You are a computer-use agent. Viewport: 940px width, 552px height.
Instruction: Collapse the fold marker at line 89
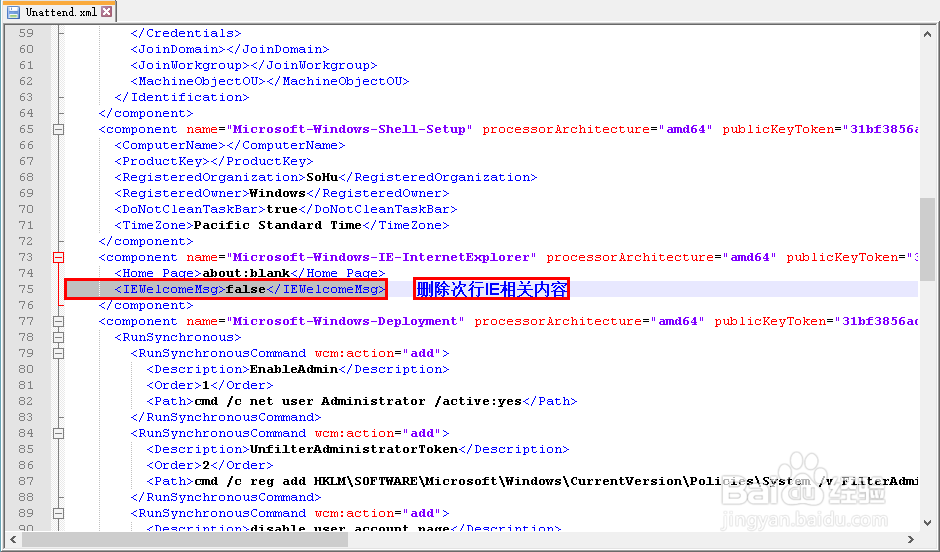pos(58,514)
